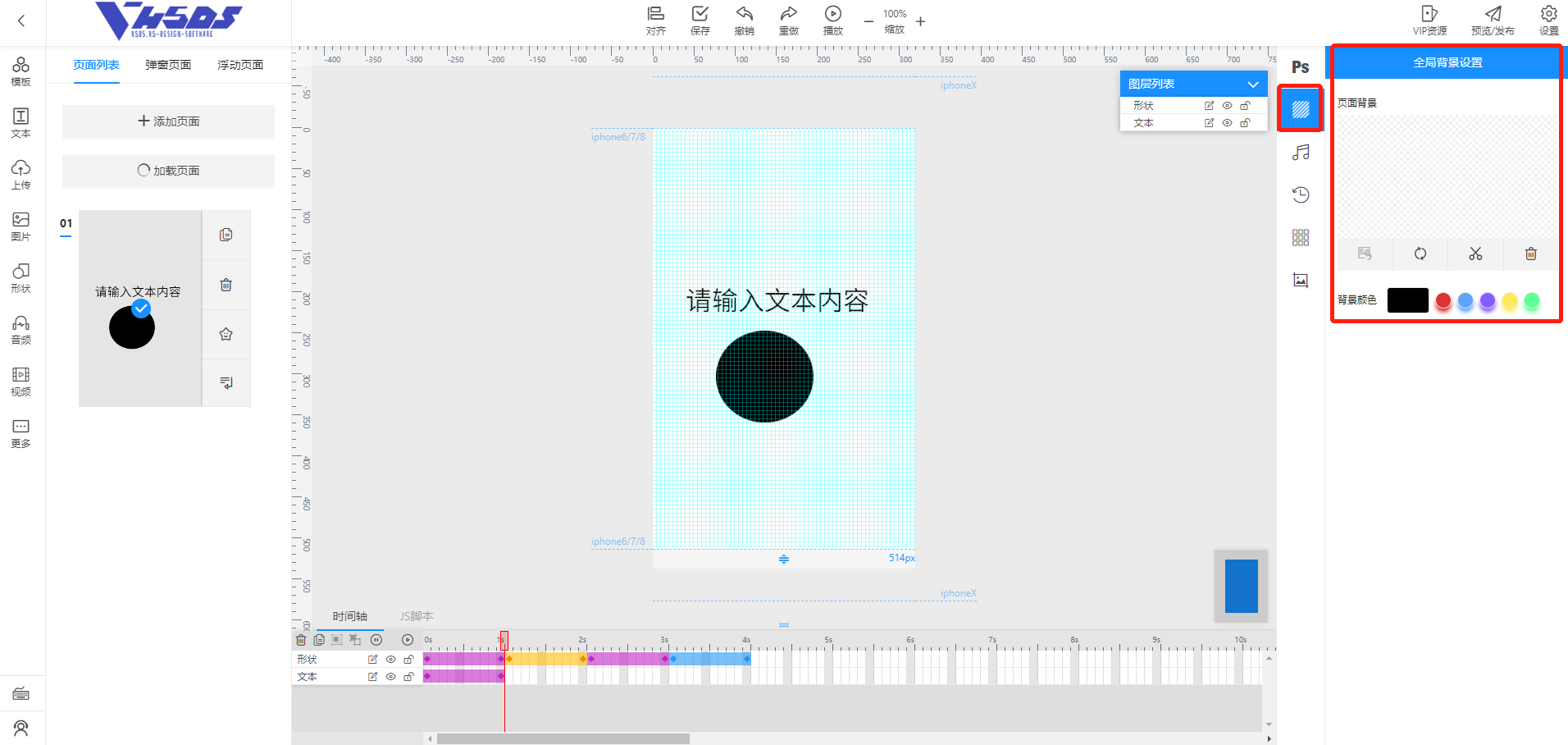The width and height of the screenshot is (1568, 745).
Task: Open the global background settings icon
Action: click(1301, 109)
